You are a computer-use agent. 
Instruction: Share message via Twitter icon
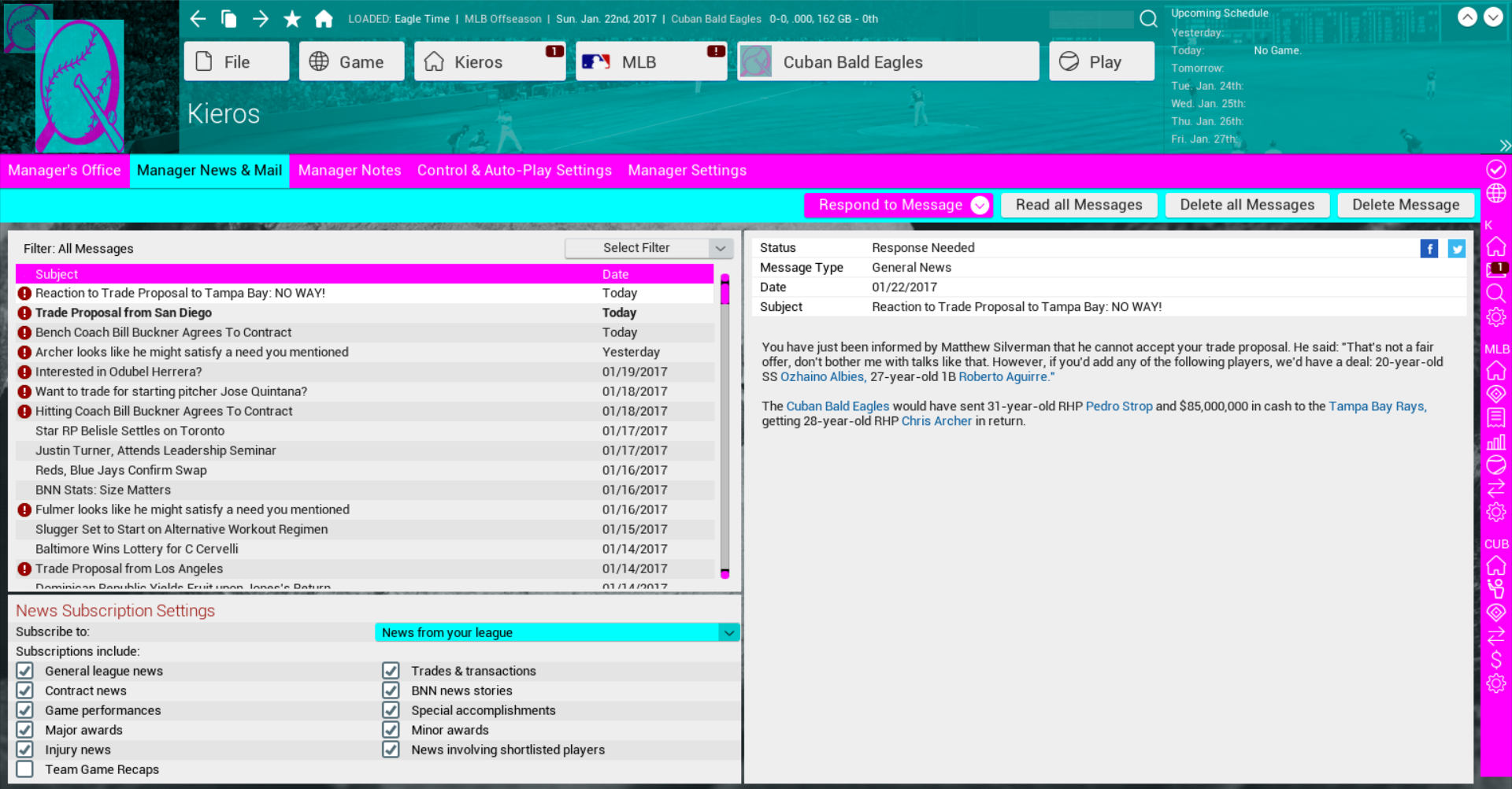(1457, 249)
